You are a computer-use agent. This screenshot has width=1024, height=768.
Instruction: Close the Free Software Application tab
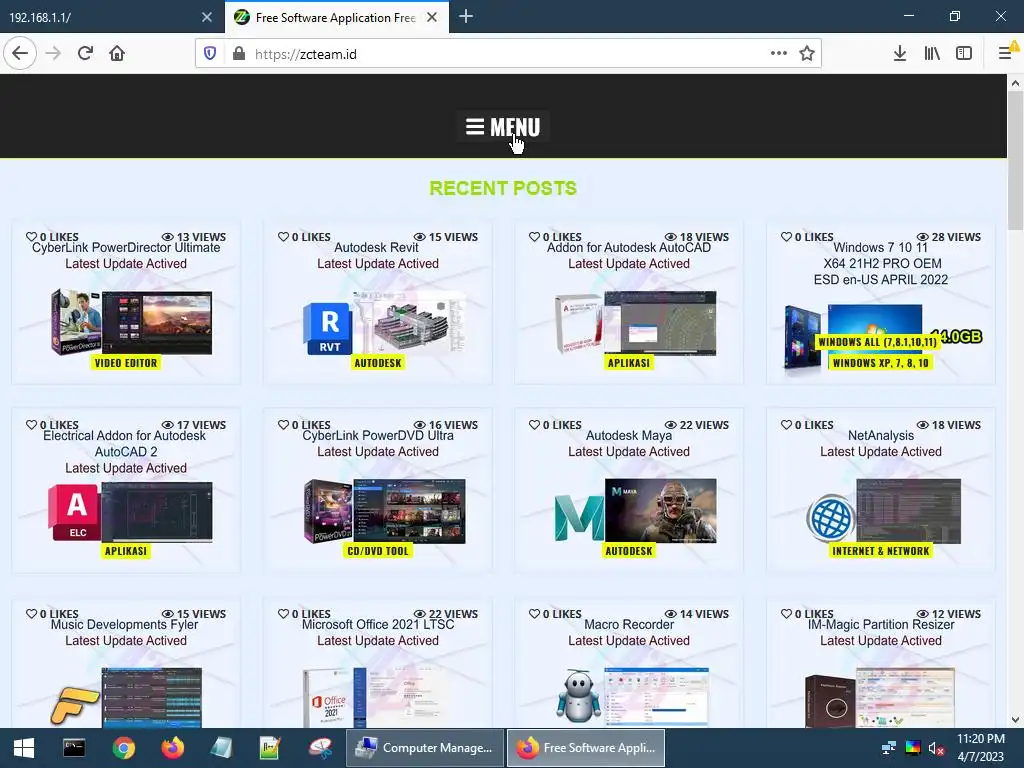click(x=432, y=17)
